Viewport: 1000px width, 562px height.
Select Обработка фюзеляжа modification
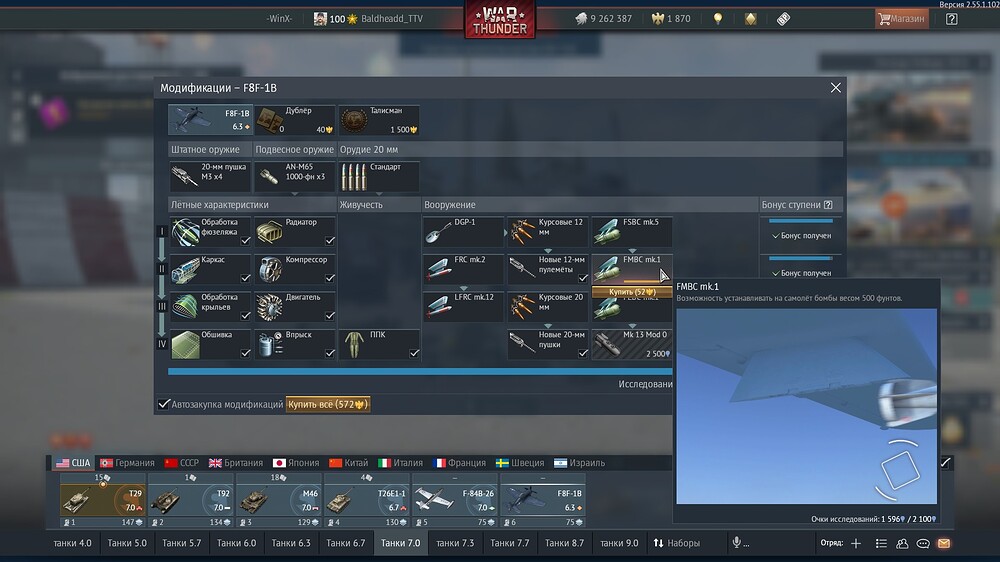click(210, 232)
